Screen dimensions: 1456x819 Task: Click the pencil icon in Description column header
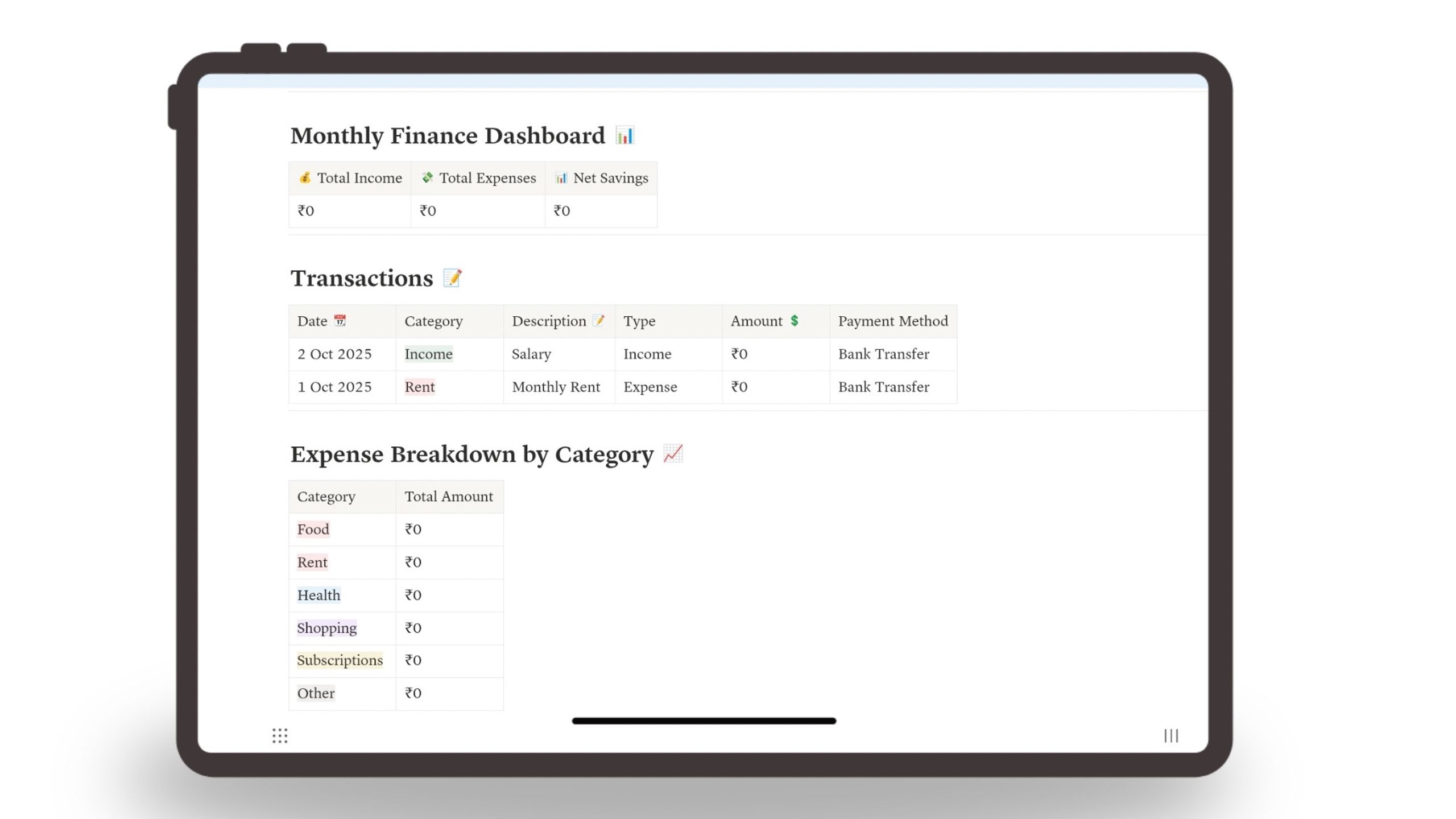click(598, 320)
